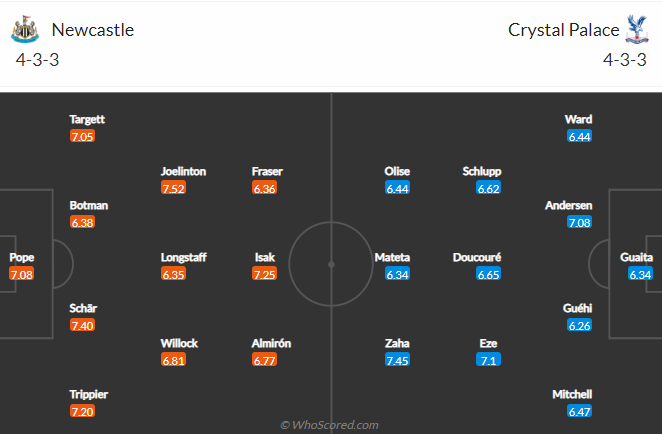Image resolution: width=662 pixels, height=434 pixels.
Task: Select Mitchell's 6.47 rating badge
Action: (579, 411)
